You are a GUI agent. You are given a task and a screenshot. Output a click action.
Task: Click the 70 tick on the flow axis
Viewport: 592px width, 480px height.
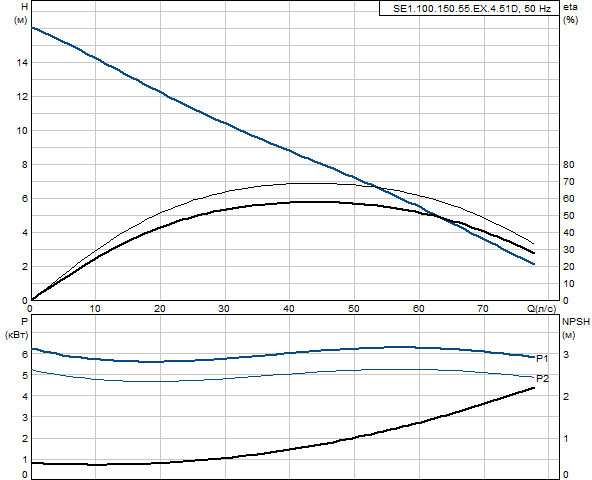point(483,309)
